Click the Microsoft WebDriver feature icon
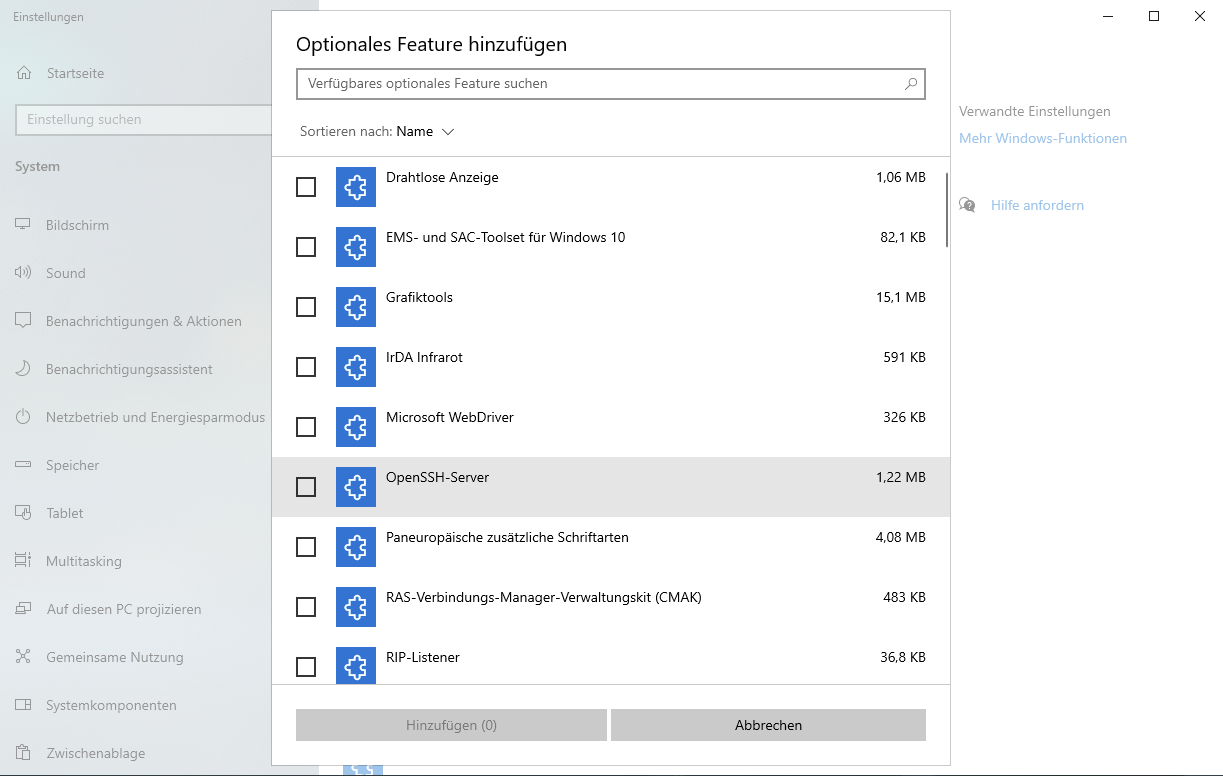 (355, 427)
